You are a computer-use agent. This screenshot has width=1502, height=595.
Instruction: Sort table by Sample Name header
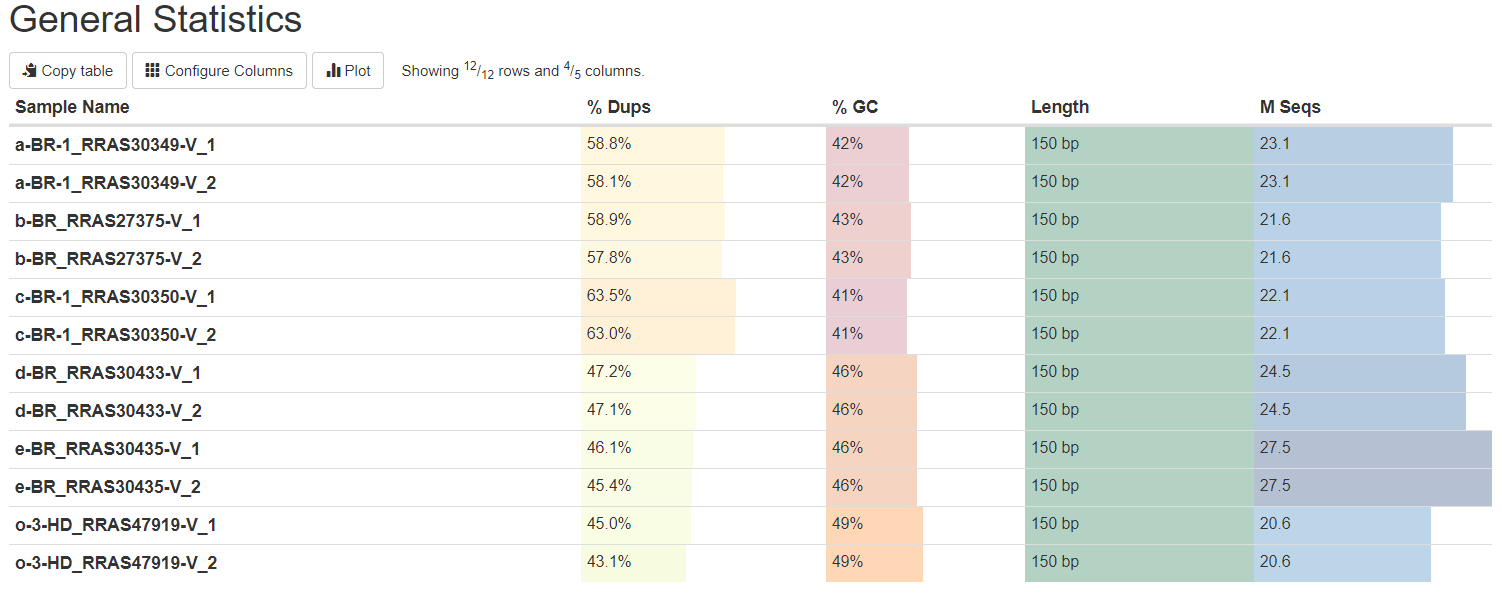pos(72,107)
